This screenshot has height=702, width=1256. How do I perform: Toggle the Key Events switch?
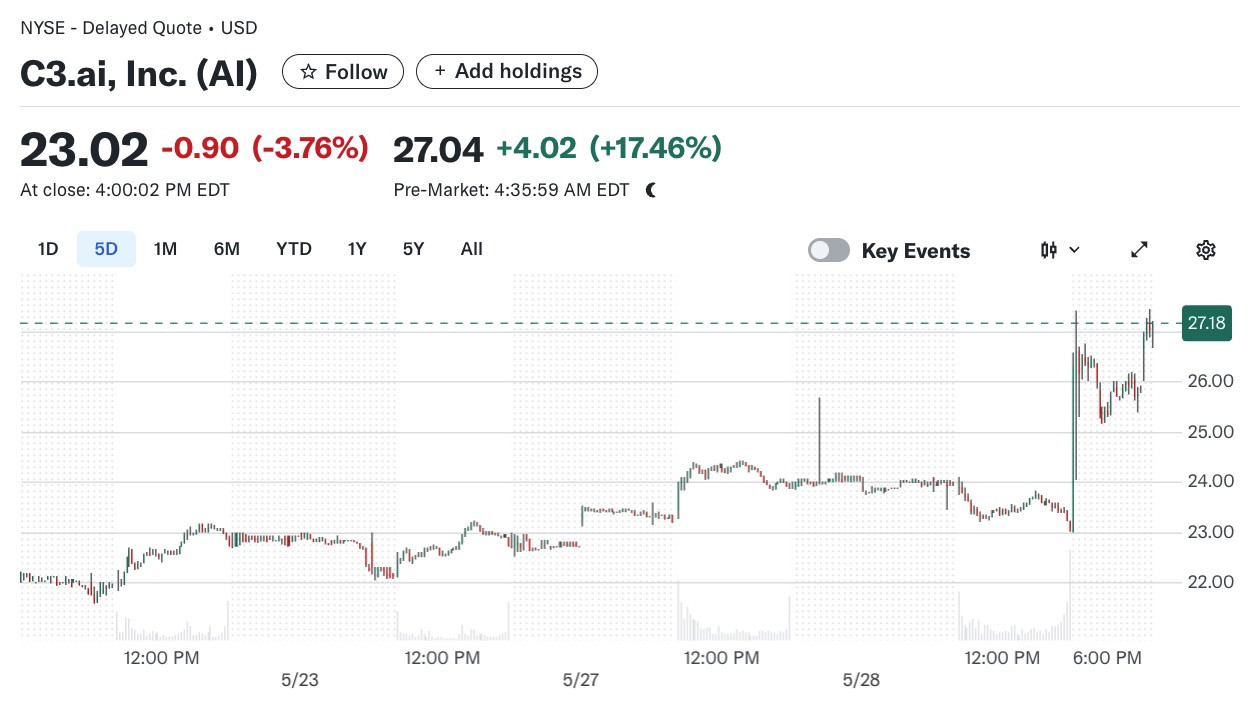pos(829,250)
